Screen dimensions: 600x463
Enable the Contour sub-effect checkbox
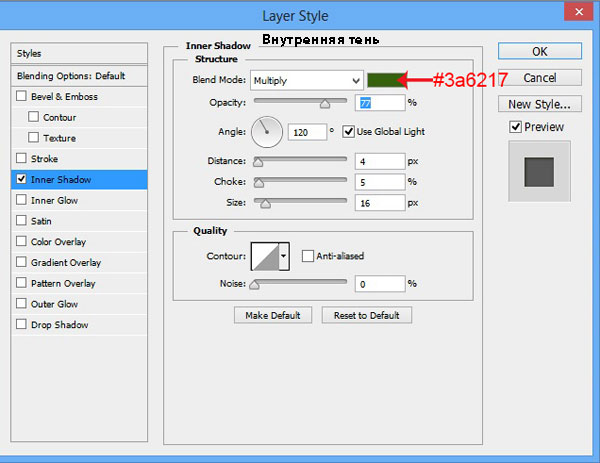34,116
